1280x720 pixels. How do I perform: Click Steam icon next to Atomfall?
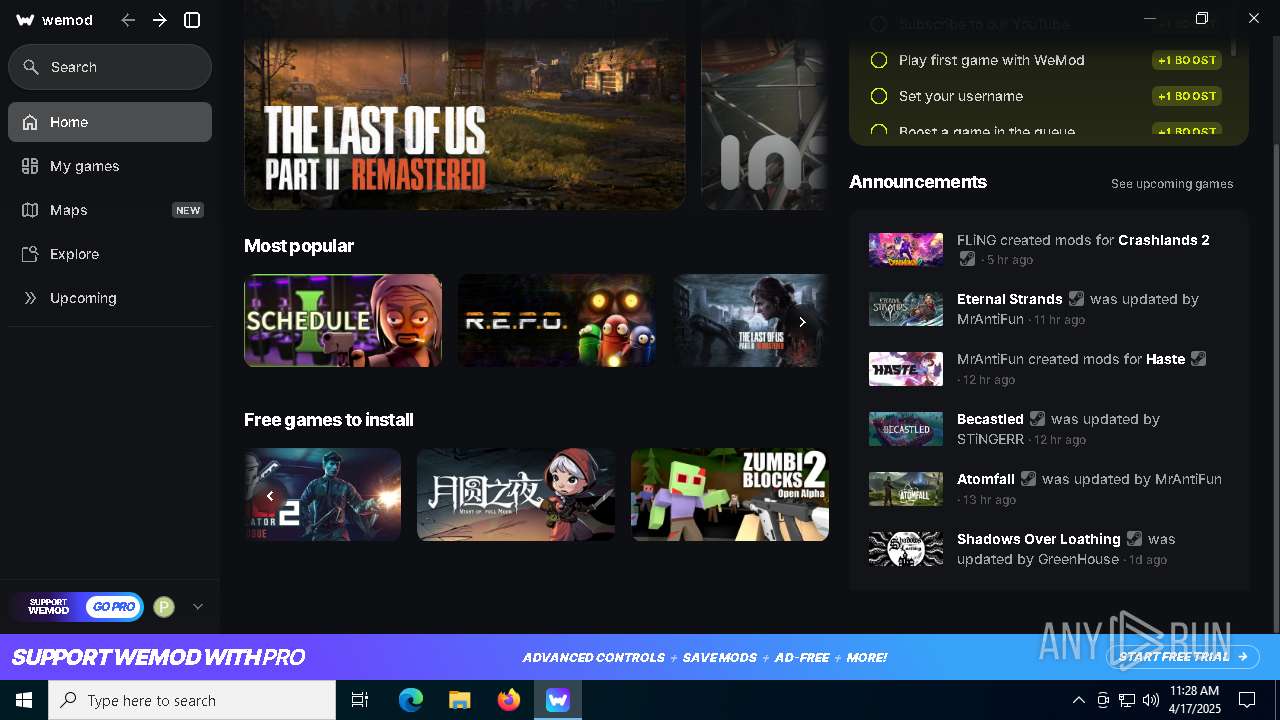(x=1028, y=479)
